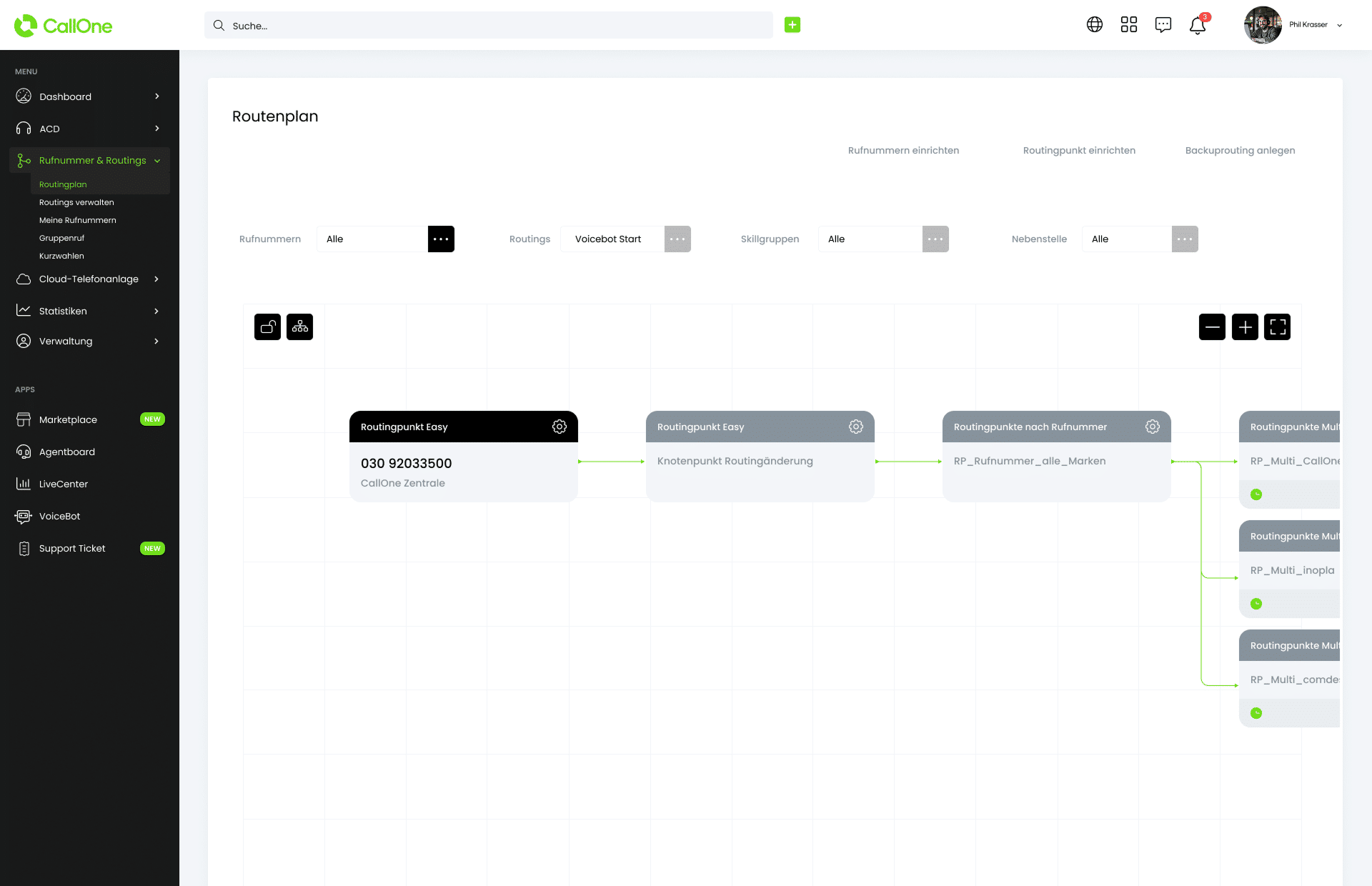Click the green plus add button
This screenshot has width=1372, height=886.
792,25
